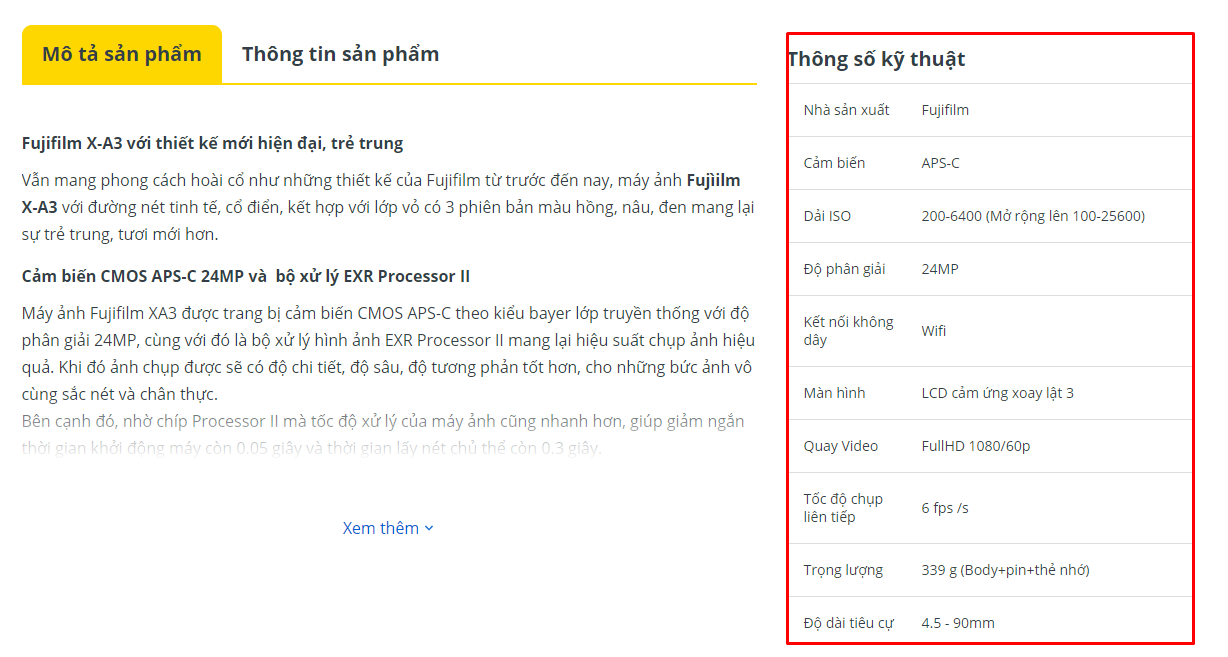Click the focal length value "4.5 - 90mm"
This screenshot has width=1228, height=657.
(958, 623)
